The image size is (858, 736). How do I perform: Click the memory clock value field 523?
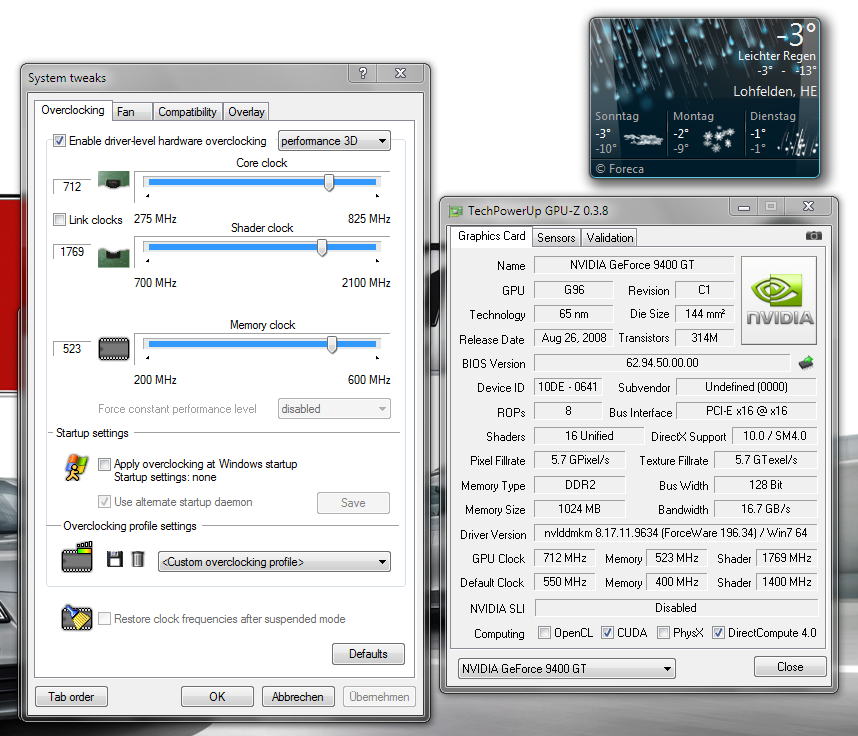point(72,349)
